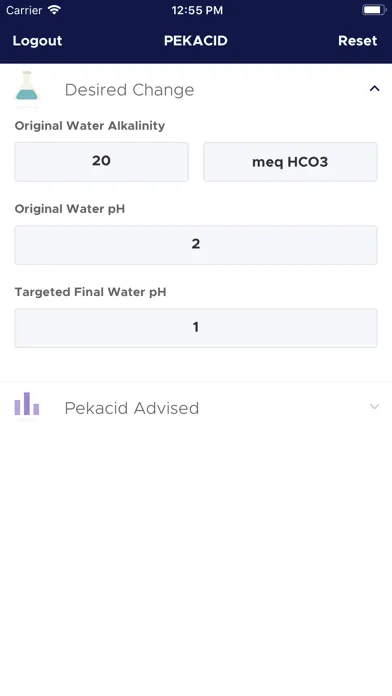Image resolution: width=392 pixels, height=696 pixels.
Task: Tap the purple bar chart icon
Action: 27,403
